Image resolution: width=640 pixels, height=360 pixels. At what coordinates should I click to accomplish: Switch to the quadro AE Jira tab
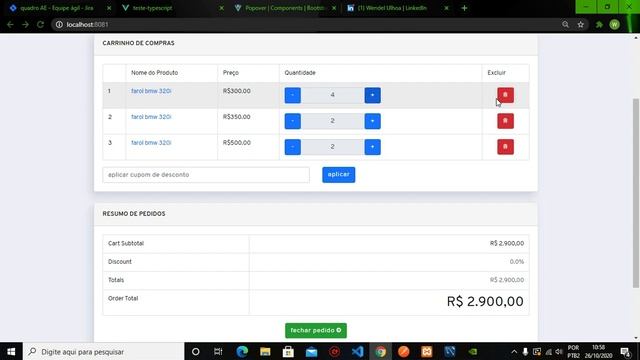(x=56, y=8)
